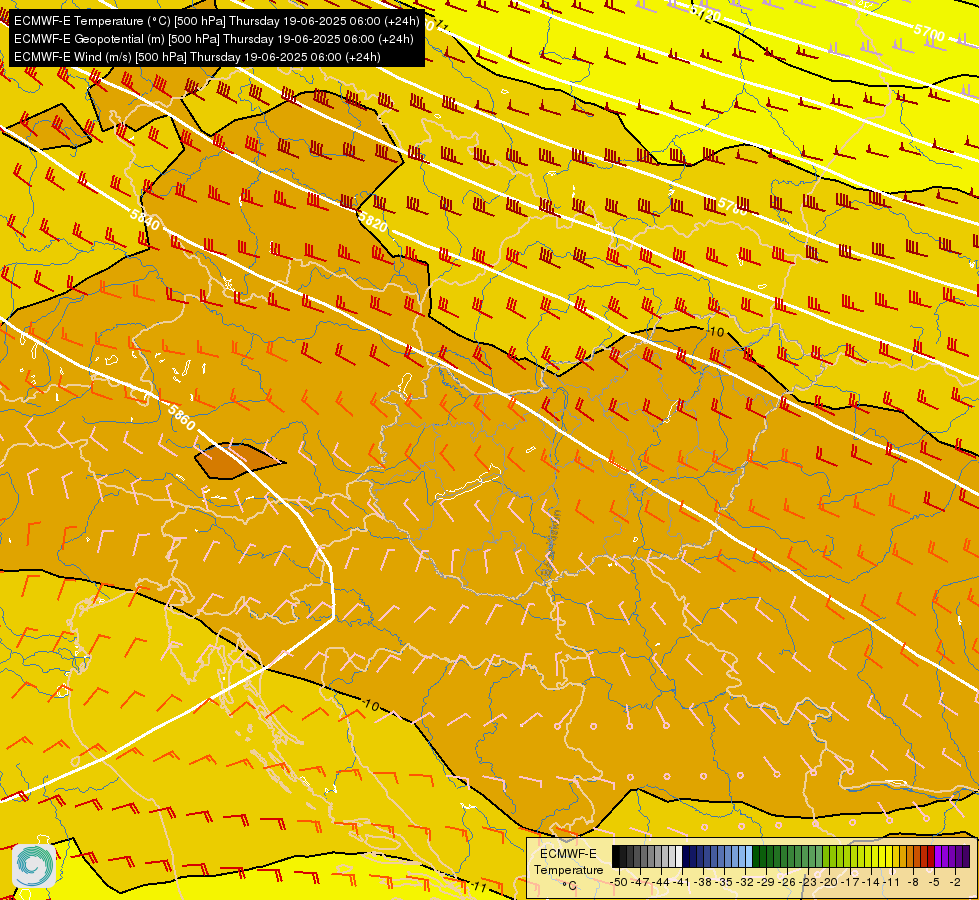Image resolution: width=979 pixels, height=900 pixels.
Task: Click the -44 legend tick label
Action: (662, 882)
